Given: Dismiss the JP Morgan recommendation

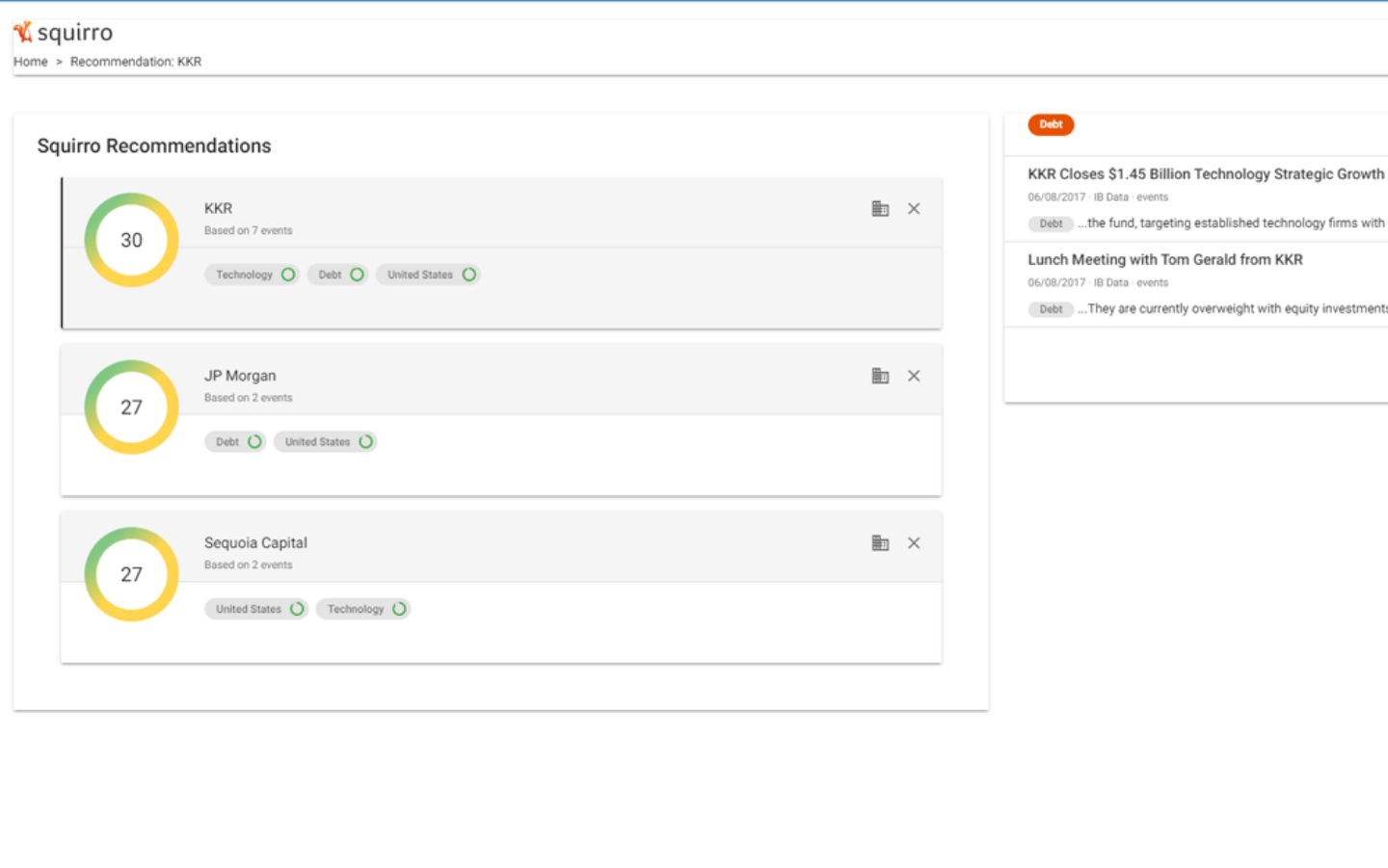Looking at the screenshot, I should 914,376.
